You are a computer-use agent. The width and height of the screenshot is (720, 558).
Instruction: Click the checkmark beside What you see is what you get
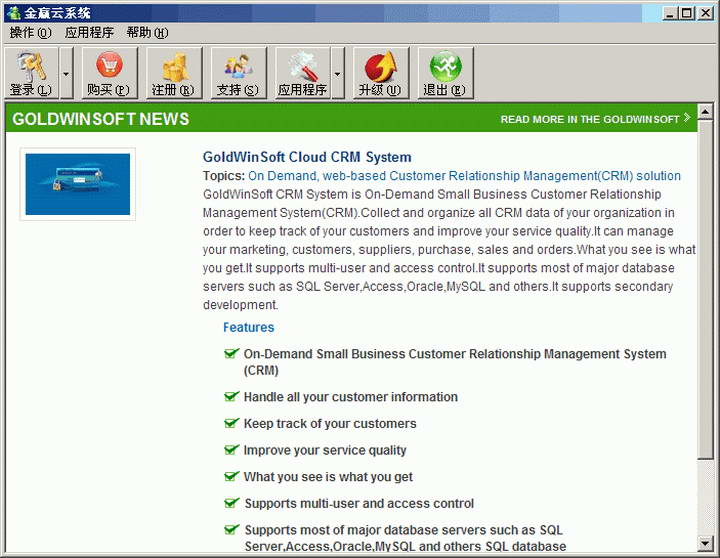click(231, 476)
